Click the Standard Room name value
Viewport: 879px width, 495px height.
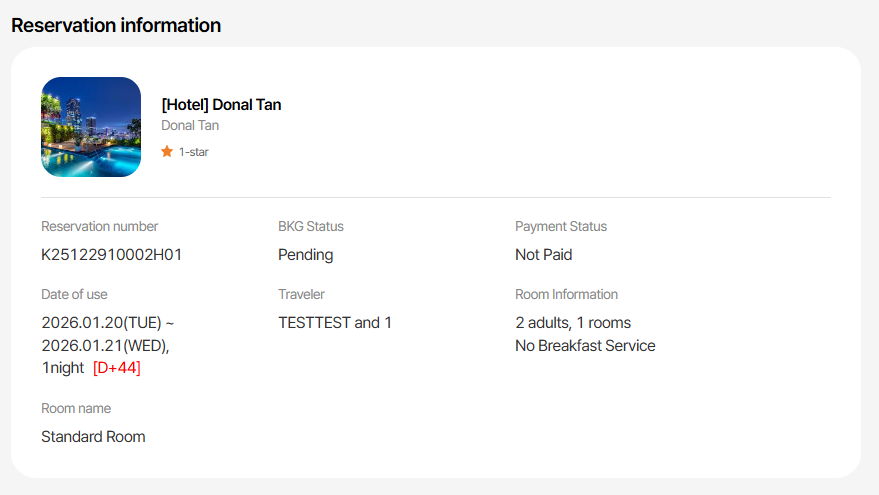point(93,437)
